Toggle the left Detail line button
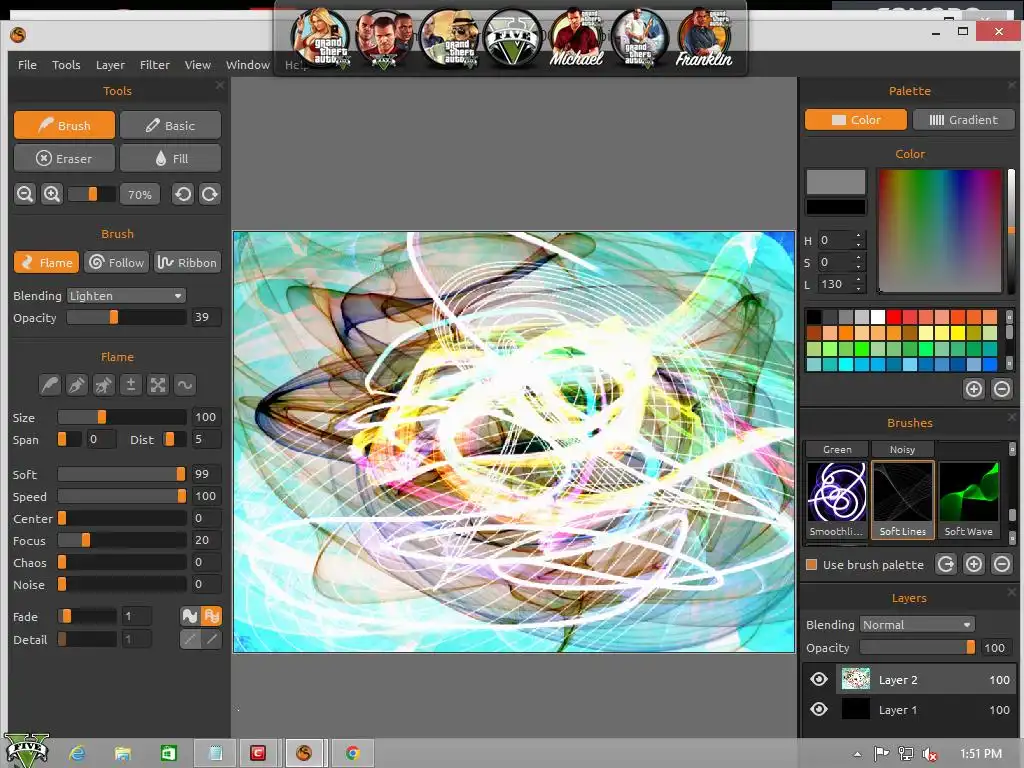This screenshot has width=1024, height=768. tap(189, 639)
